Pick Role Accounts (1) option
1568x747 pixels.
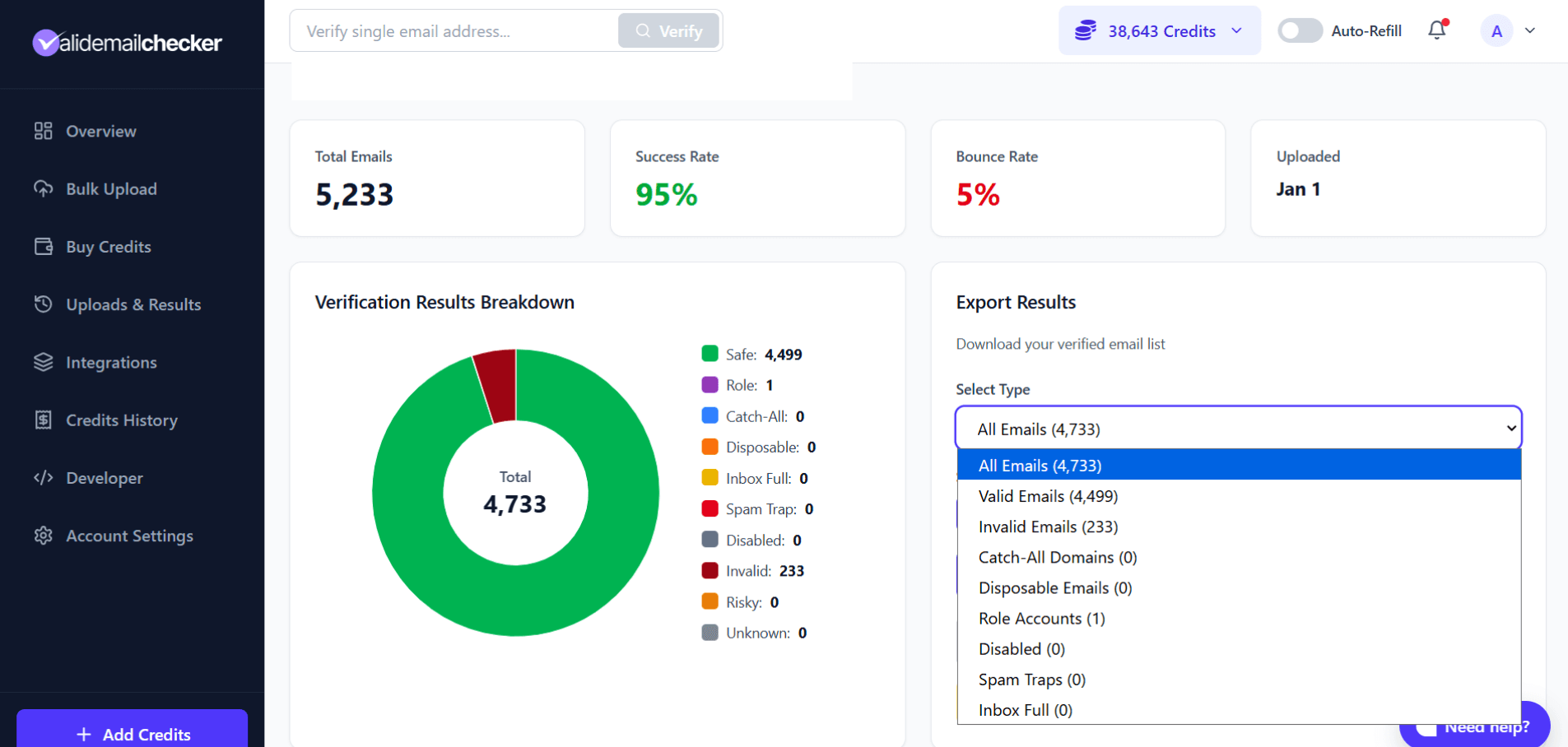click(1041, 619)
